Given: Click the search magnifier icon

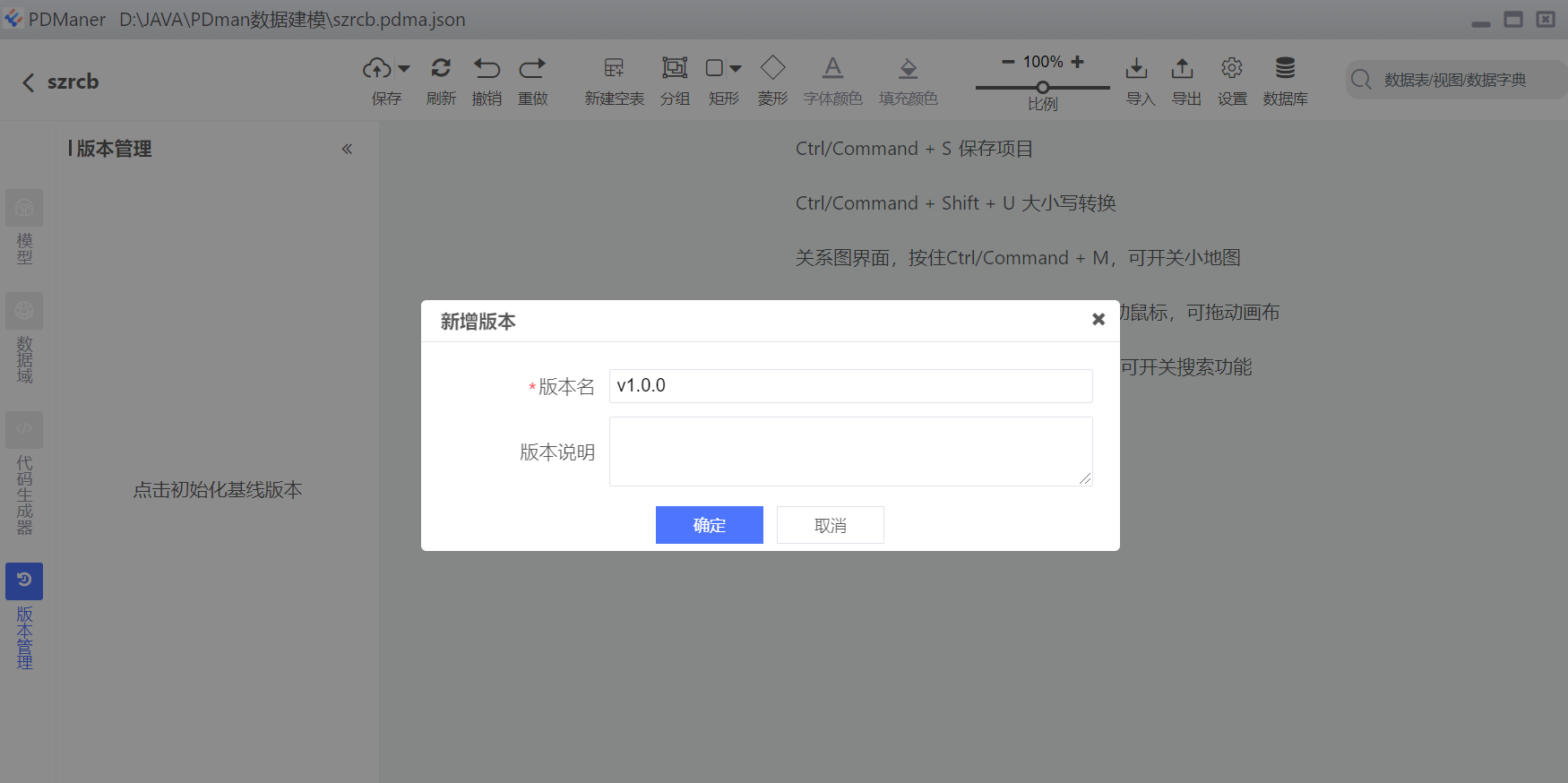Looking at the screenshot, I should (x=1361, y=80).
